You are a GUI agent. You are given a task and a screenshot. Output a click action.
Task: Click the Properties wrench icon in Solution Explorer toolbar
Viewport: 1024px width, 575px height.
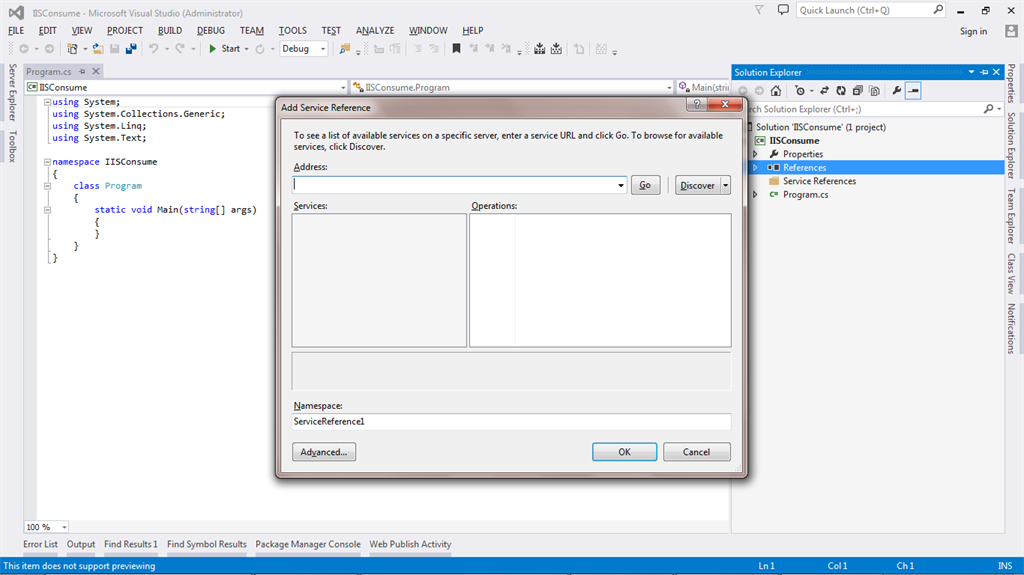tap(897, 91)
